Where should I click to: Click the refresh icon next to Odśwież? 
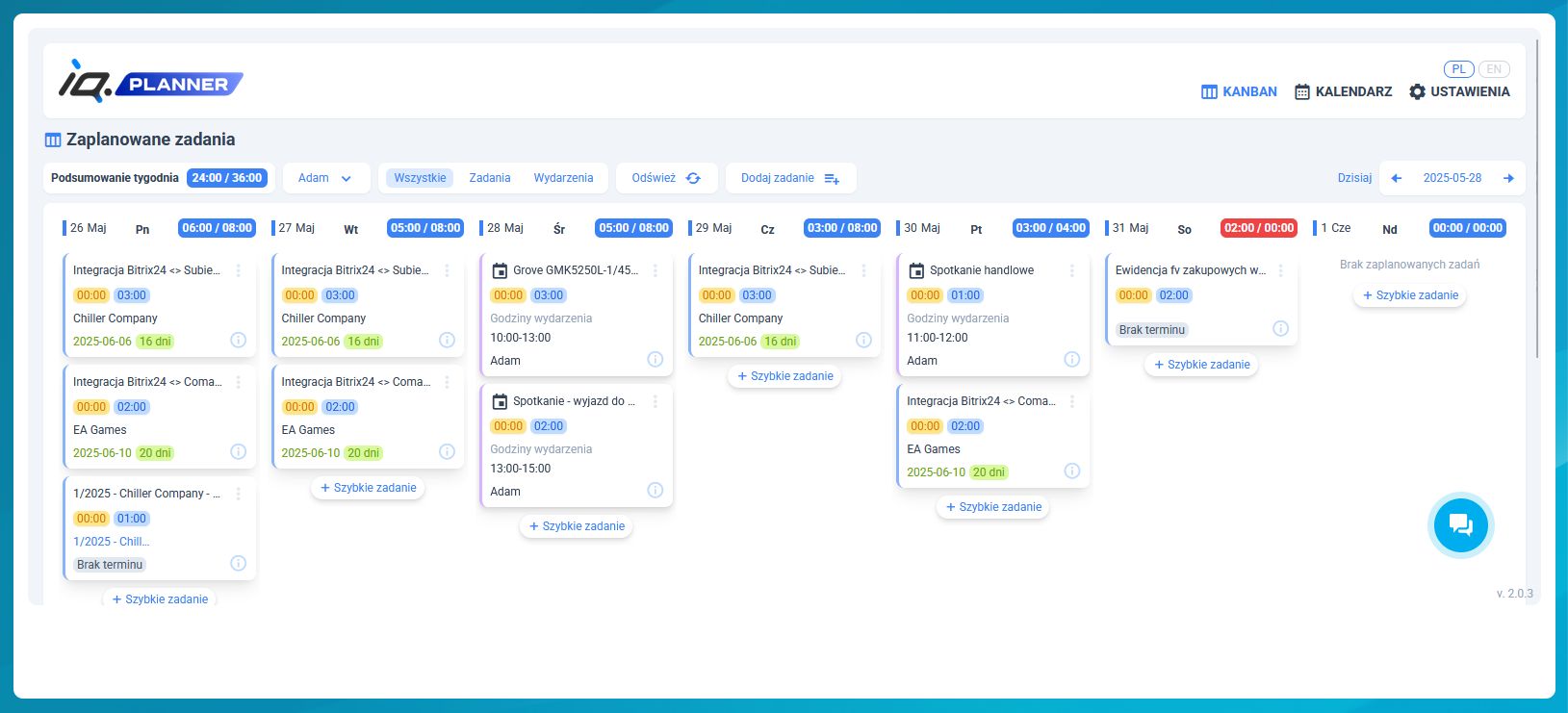(693, 178)
